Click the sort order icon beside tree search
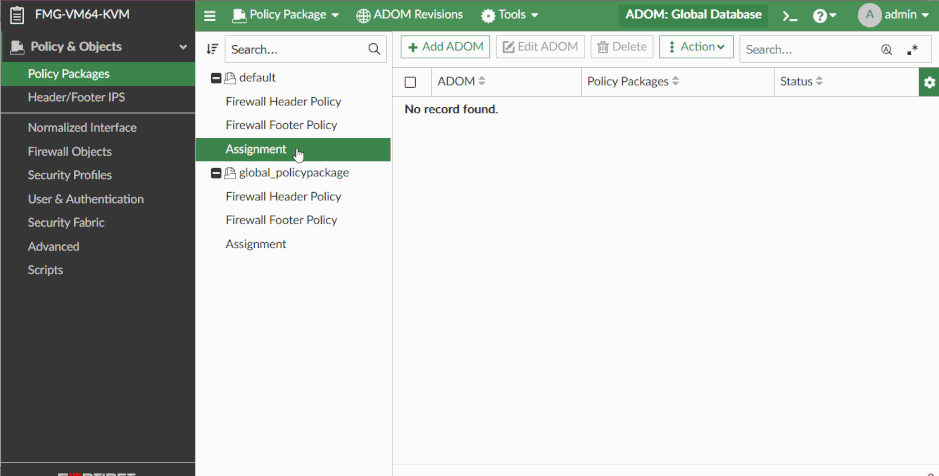The height and width of the screenshot is (476, 939). click(x=212, y=49)
